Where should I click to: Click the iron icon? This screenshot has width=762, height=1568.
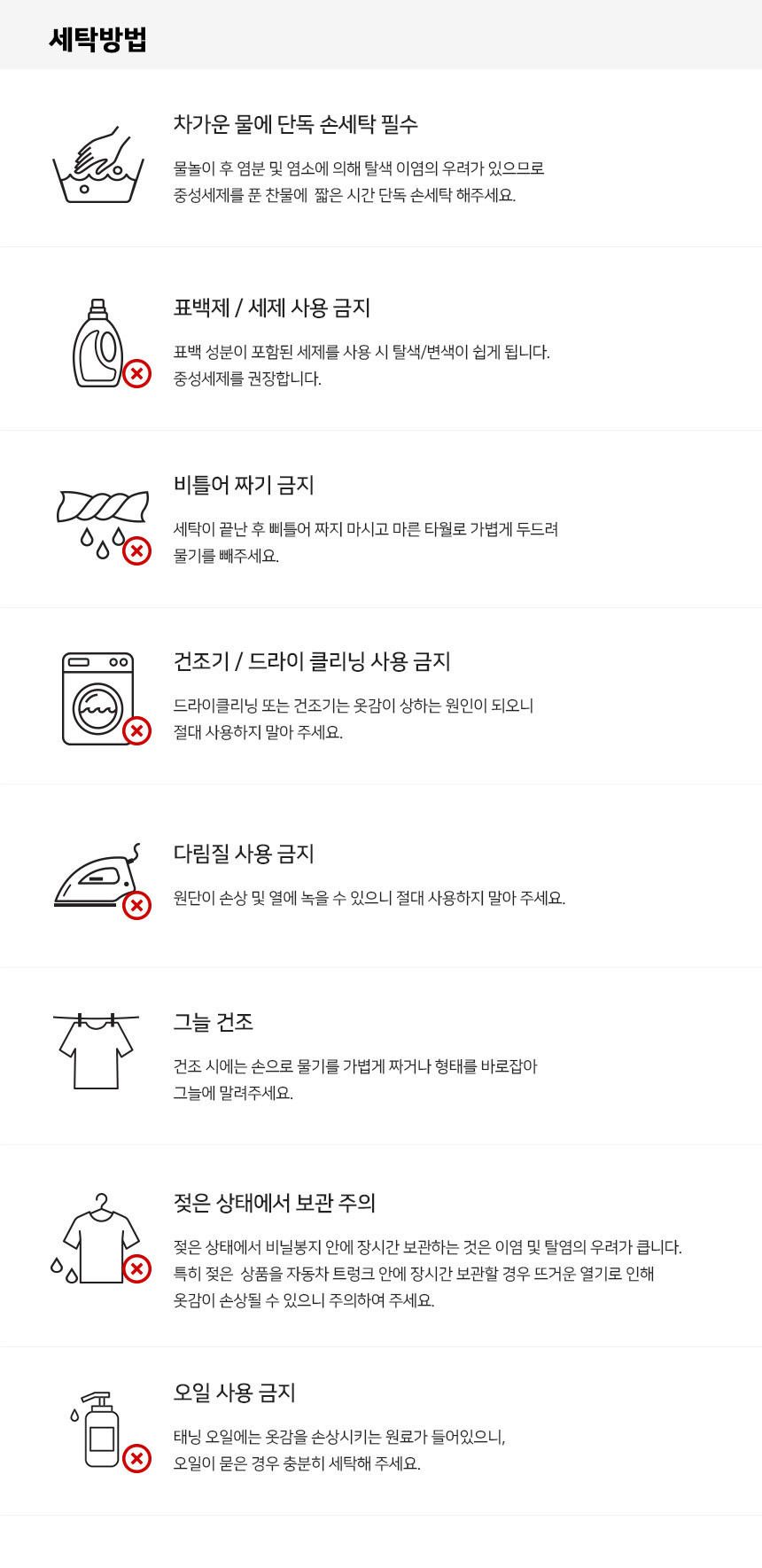(x=96, y=879)
